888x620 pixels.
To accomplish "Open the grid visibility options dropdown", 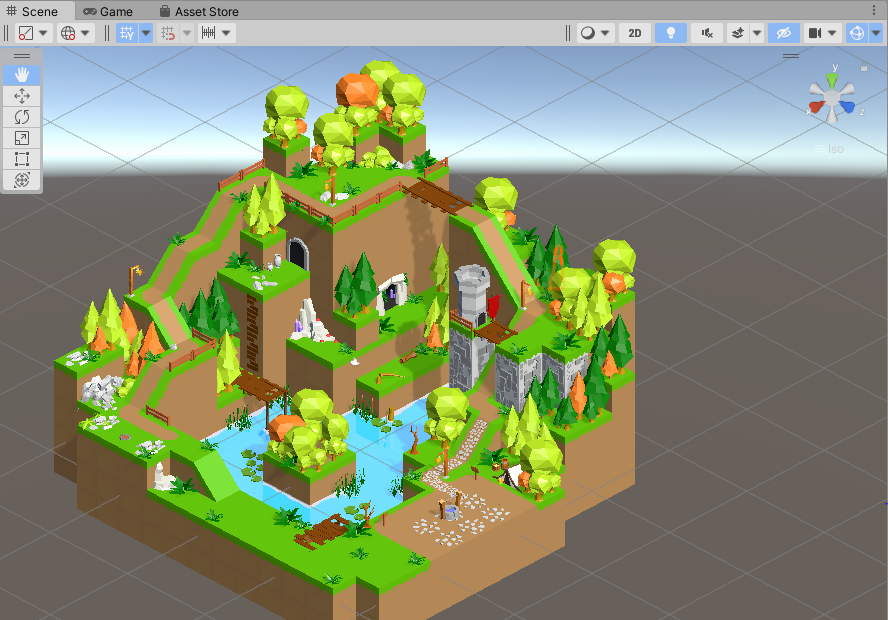I will coord(146,33).
